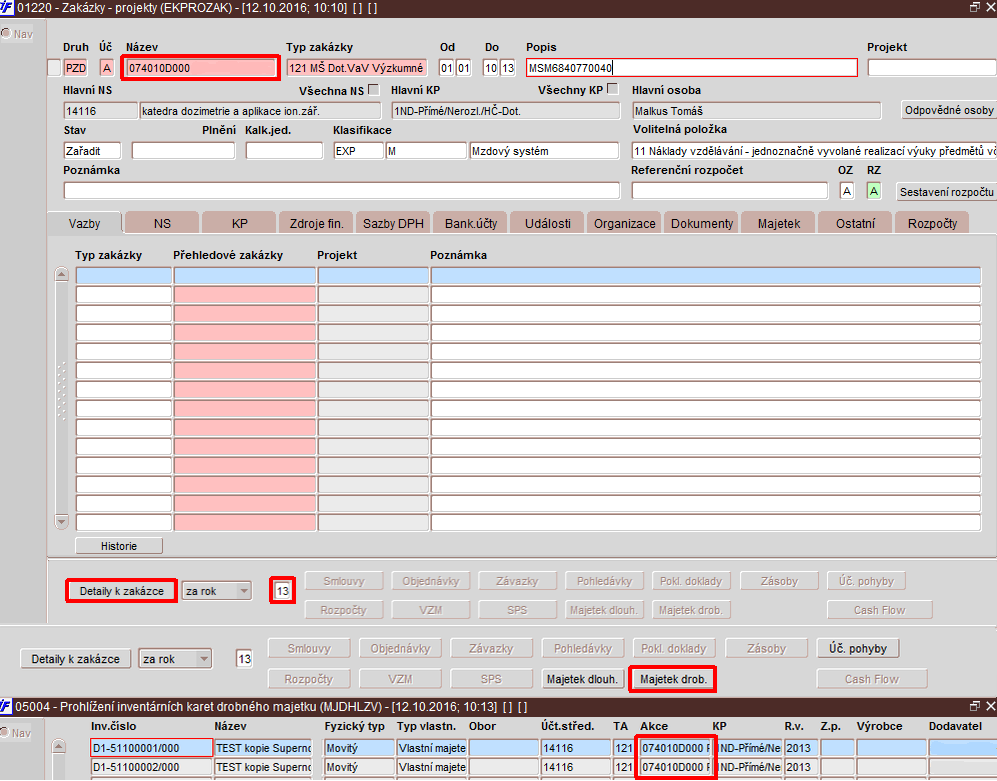
Task: Click the Popis field with MSM6840770040
Action: [x=691, y=68]
